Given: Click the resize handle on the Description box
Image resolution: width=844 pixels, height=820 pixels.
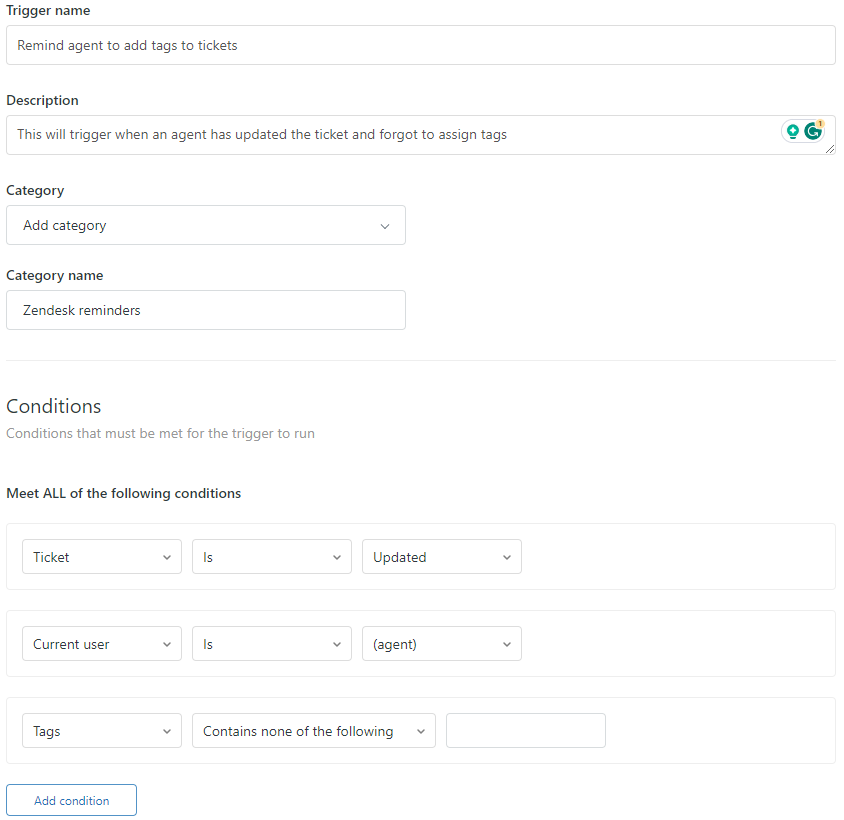Looking at the screenshot, I should point(831,150).
